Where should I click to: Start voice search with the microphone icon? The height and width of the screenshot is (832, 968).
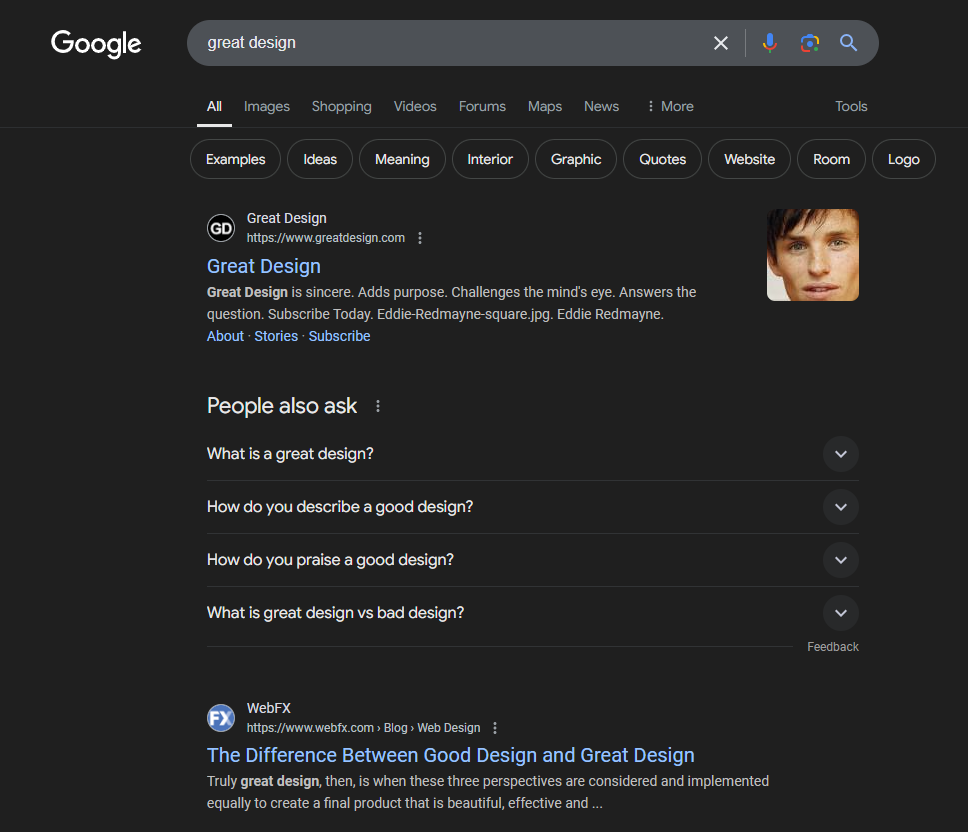click(x=769, y=43)
